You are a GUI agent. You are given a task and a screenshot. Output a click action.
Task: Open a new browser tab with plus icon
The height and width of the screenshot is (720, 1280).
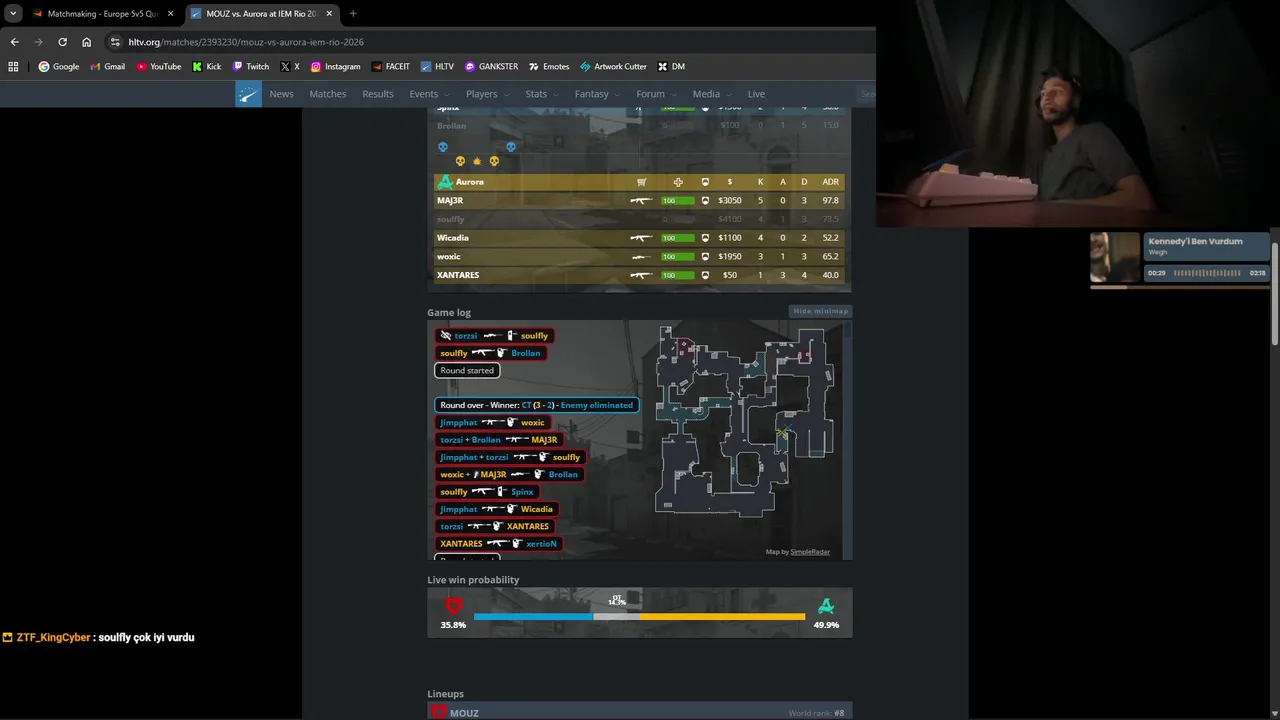[x=353, y=14]
